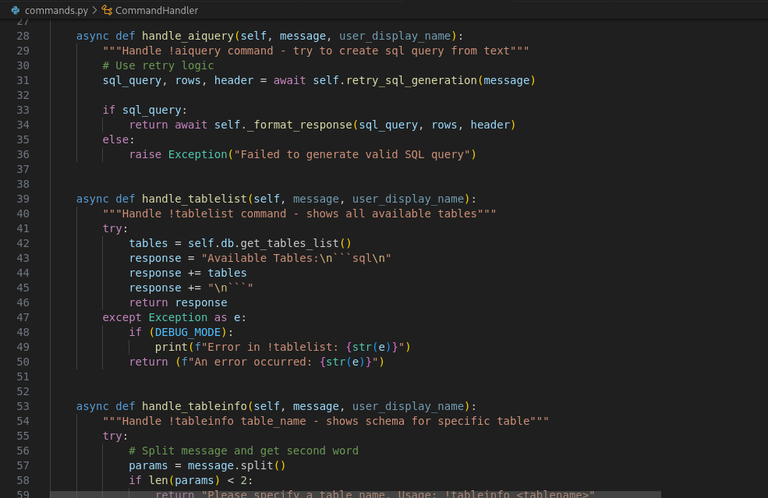Image resolution: width=768 pixels, height=498 pixels.
Task: Click line number 39 in gutter
Action: tap(23, 199)
